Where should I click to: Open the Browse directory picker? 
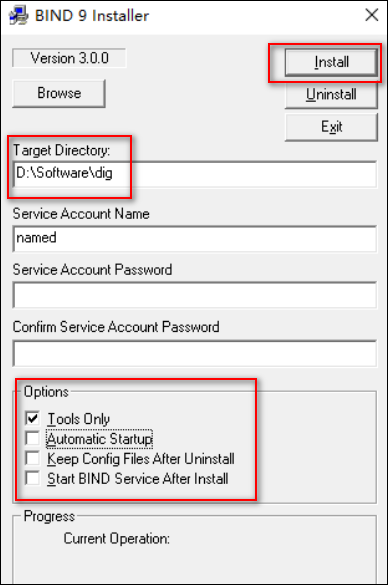pos(59,93)
